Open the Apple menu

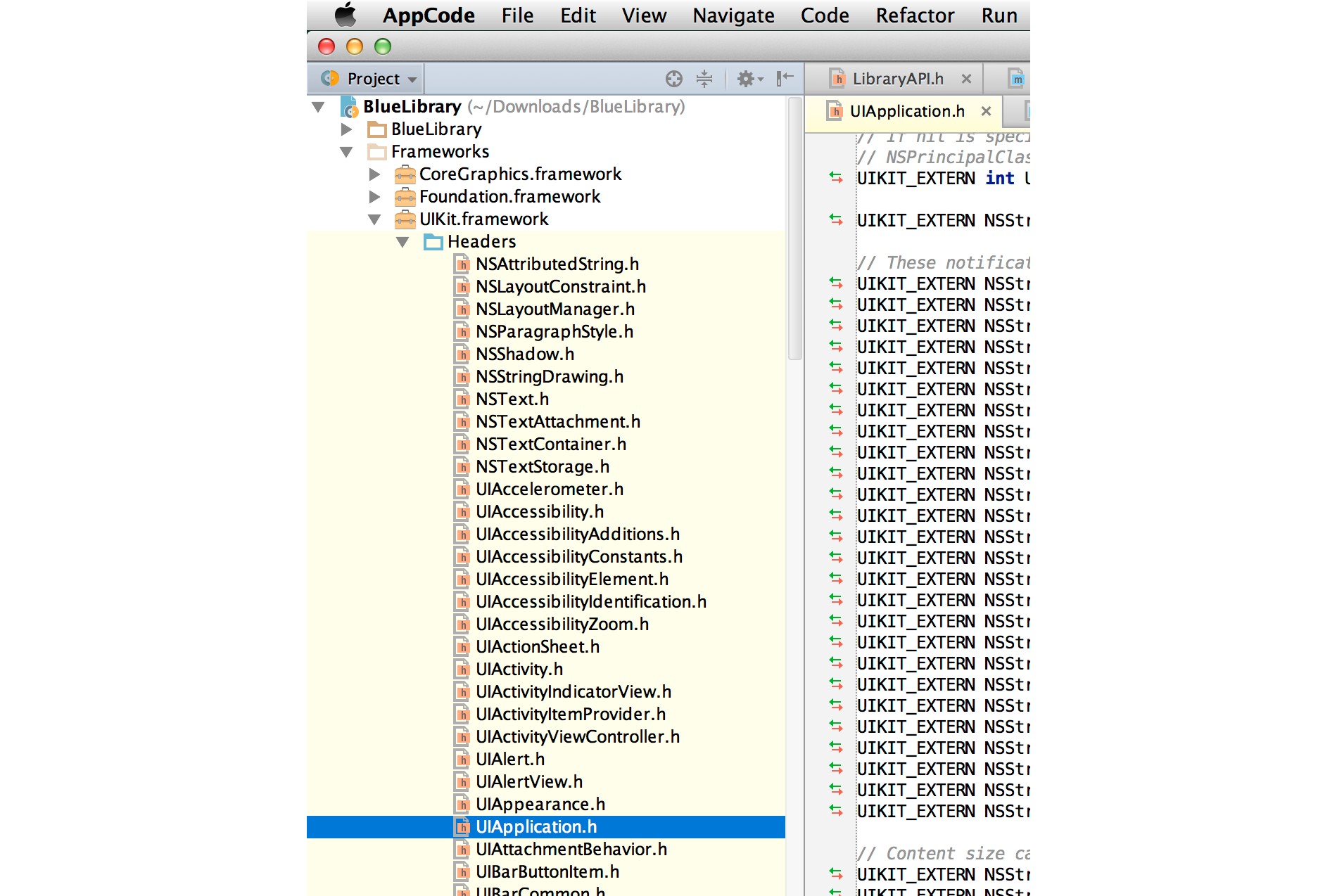pos(345,15)
